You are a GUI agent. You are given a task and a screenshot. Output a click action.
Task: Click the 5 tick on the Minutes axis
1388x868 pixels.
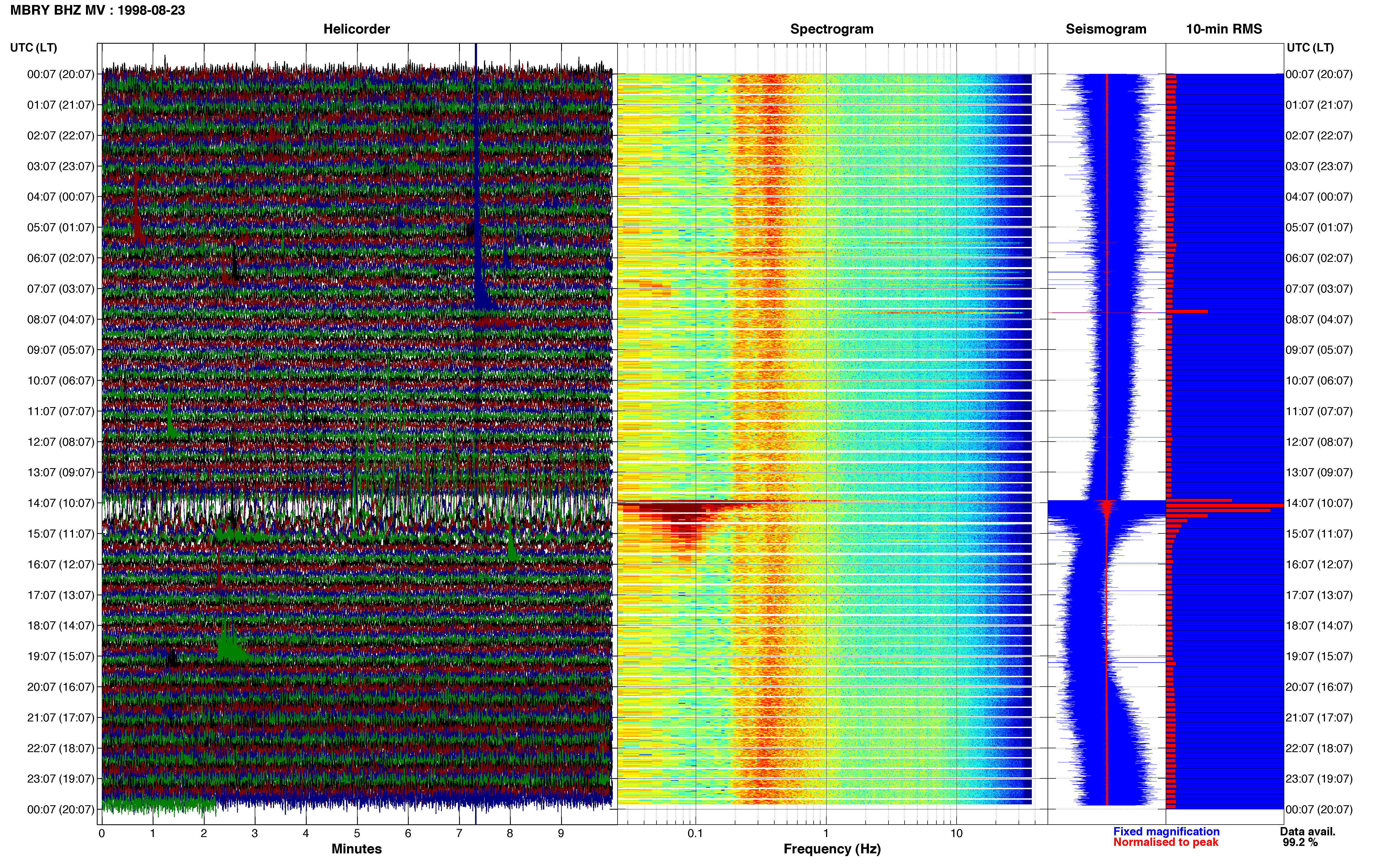(357, 833)
